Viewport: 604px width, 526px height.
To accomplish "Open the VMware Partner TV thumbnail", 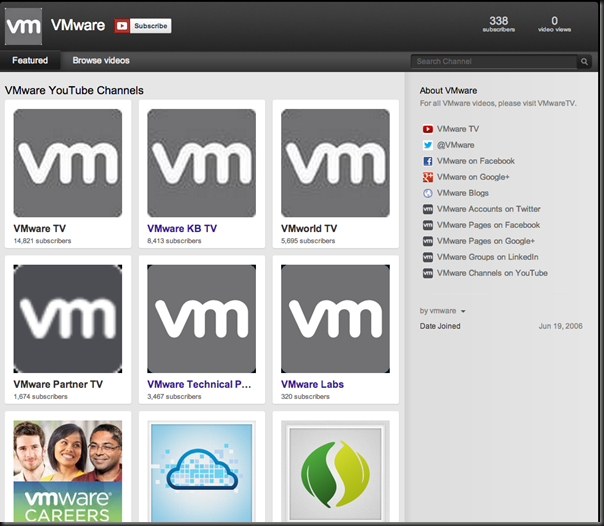I will pyautogui.click(x=68, y=319).
